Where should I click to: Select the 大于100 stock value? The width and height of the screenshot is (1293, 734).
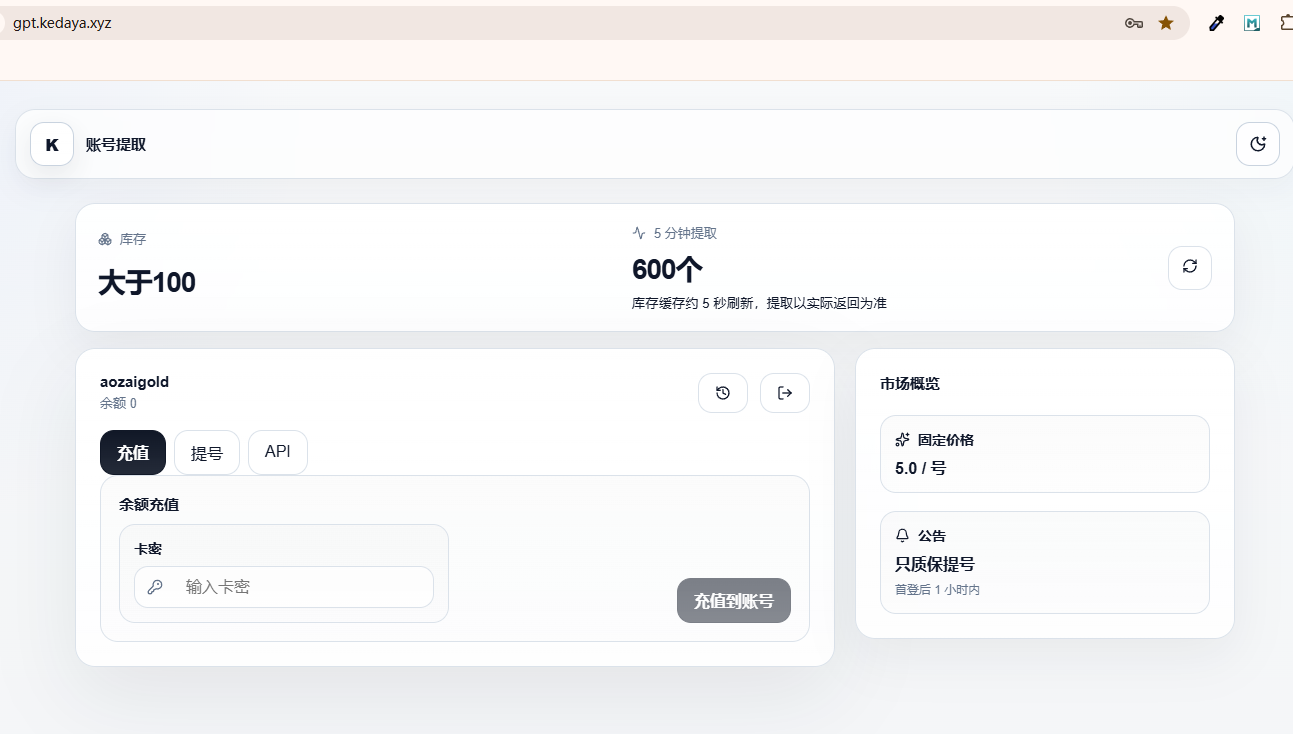click(147, 283)
